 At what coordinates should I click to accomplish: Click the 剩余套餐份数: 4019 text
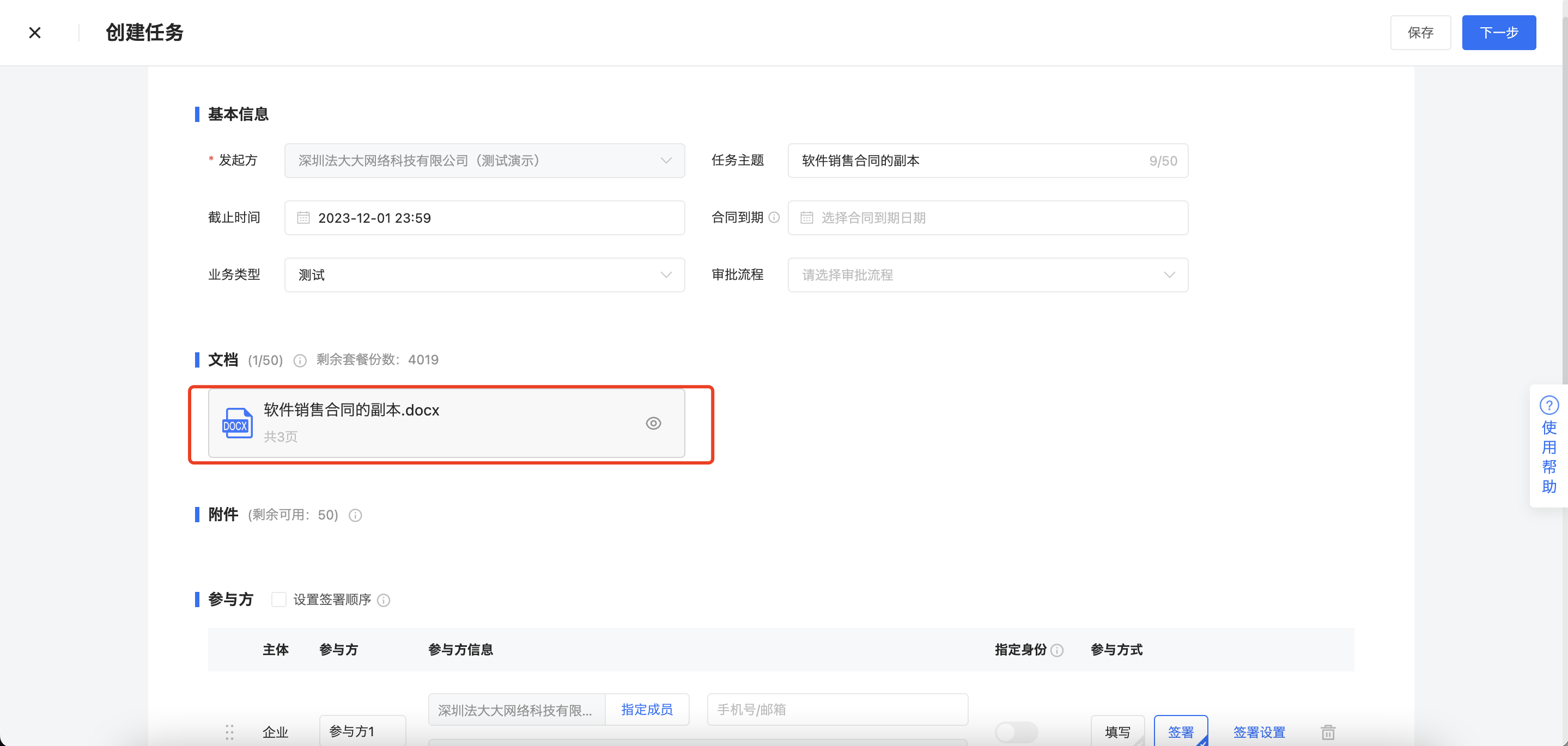tap(377, 359)
